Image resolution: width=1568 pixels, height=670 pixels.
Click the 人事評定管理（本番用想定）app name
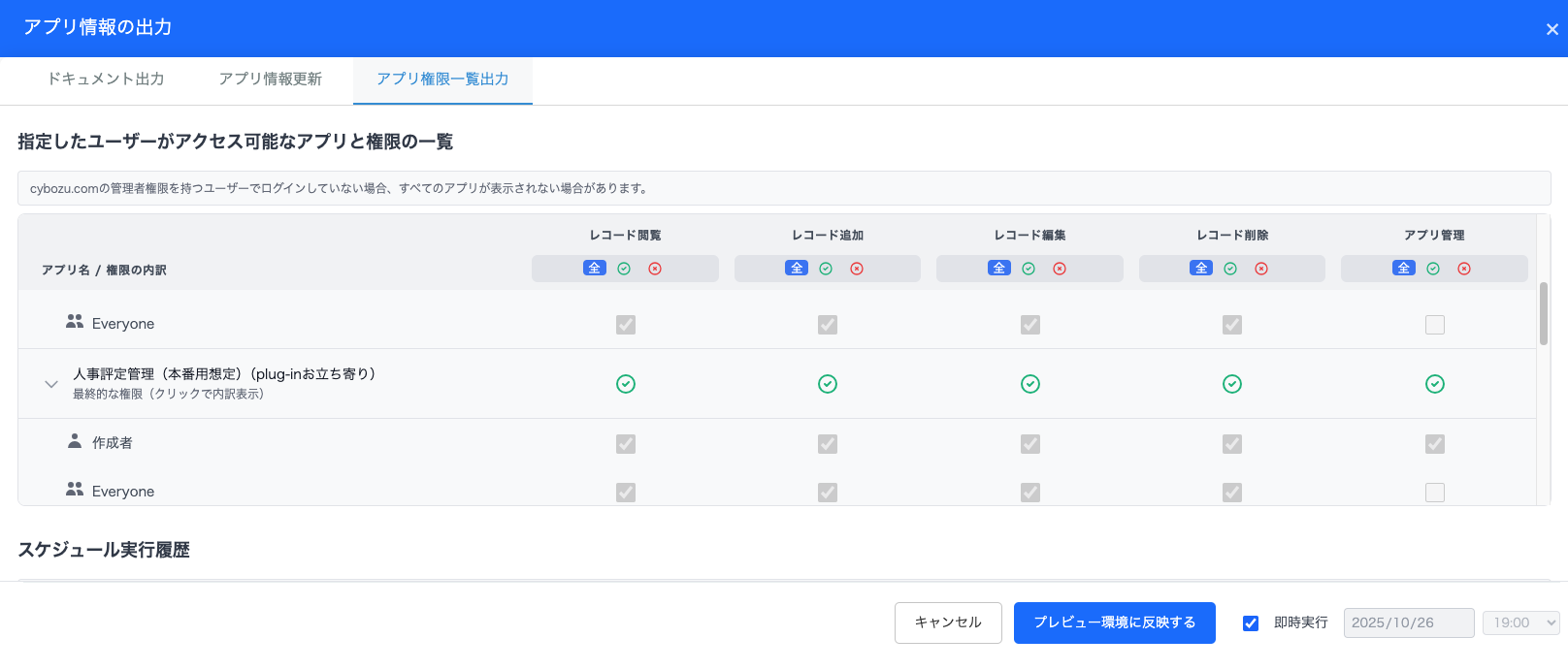(x=224, y=374)
